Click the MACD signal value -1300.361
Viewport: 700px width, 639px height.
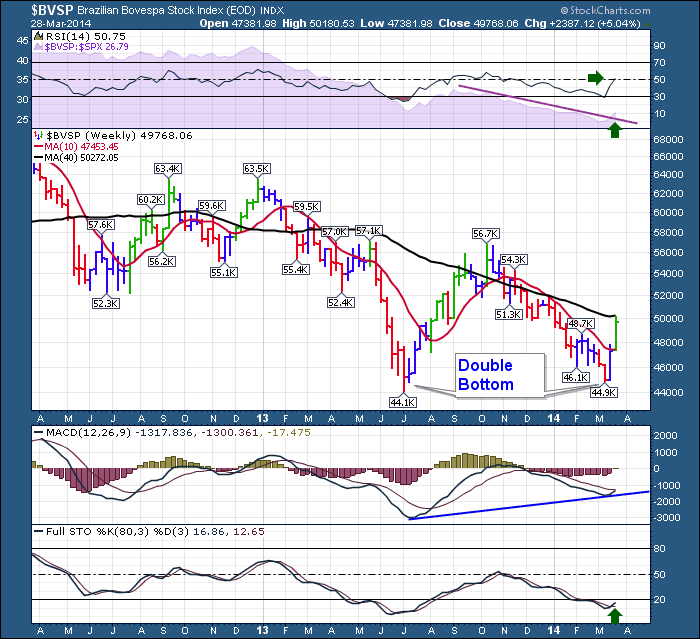(x=229, y=432)
